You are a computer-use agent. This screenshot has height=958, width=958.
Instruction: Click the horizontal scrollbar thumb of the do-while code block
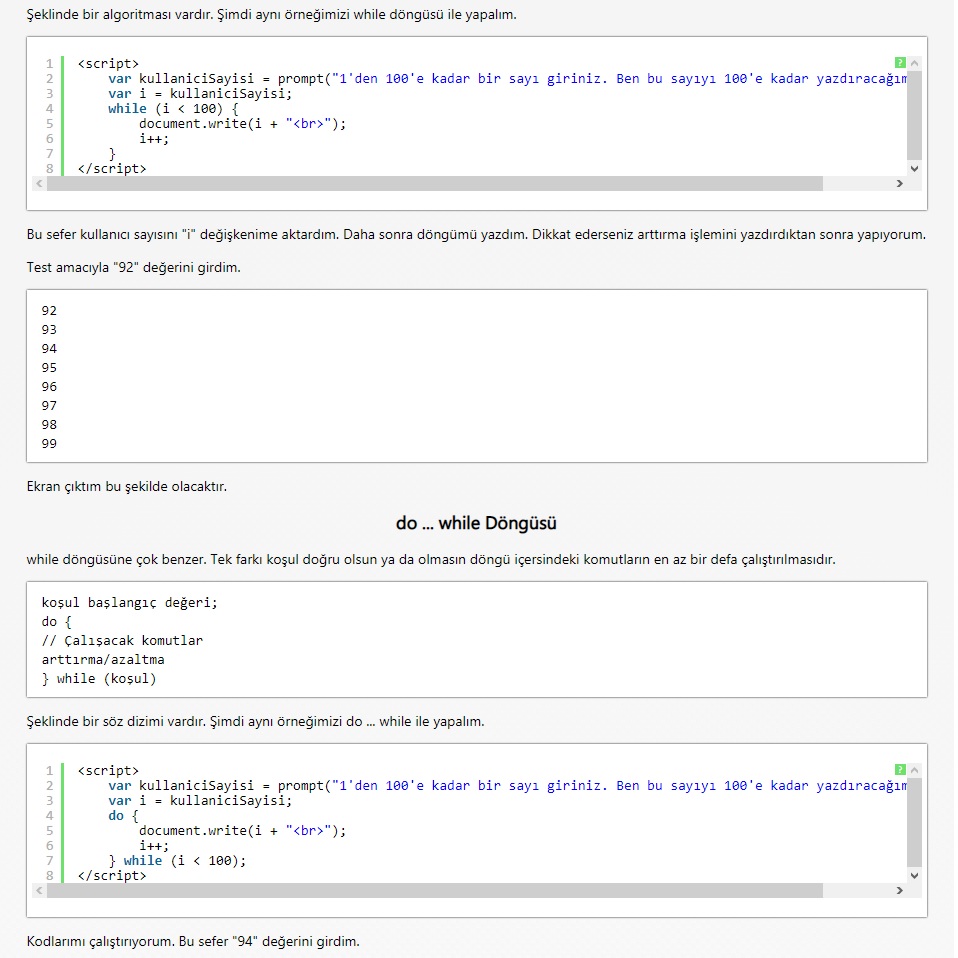[434, 890]
